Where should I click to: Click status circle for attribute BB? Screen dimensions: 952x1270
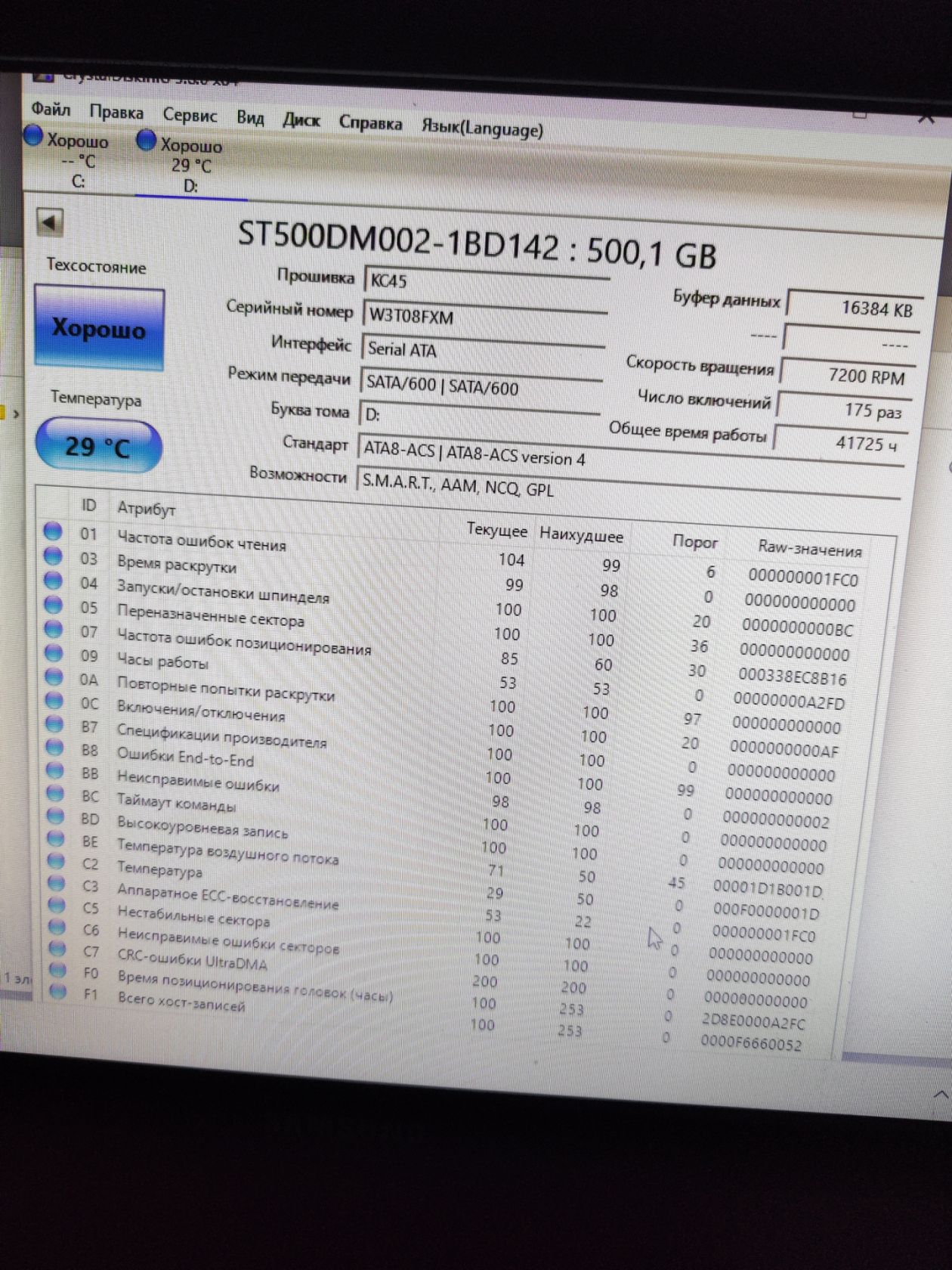[x=55, y=771]
